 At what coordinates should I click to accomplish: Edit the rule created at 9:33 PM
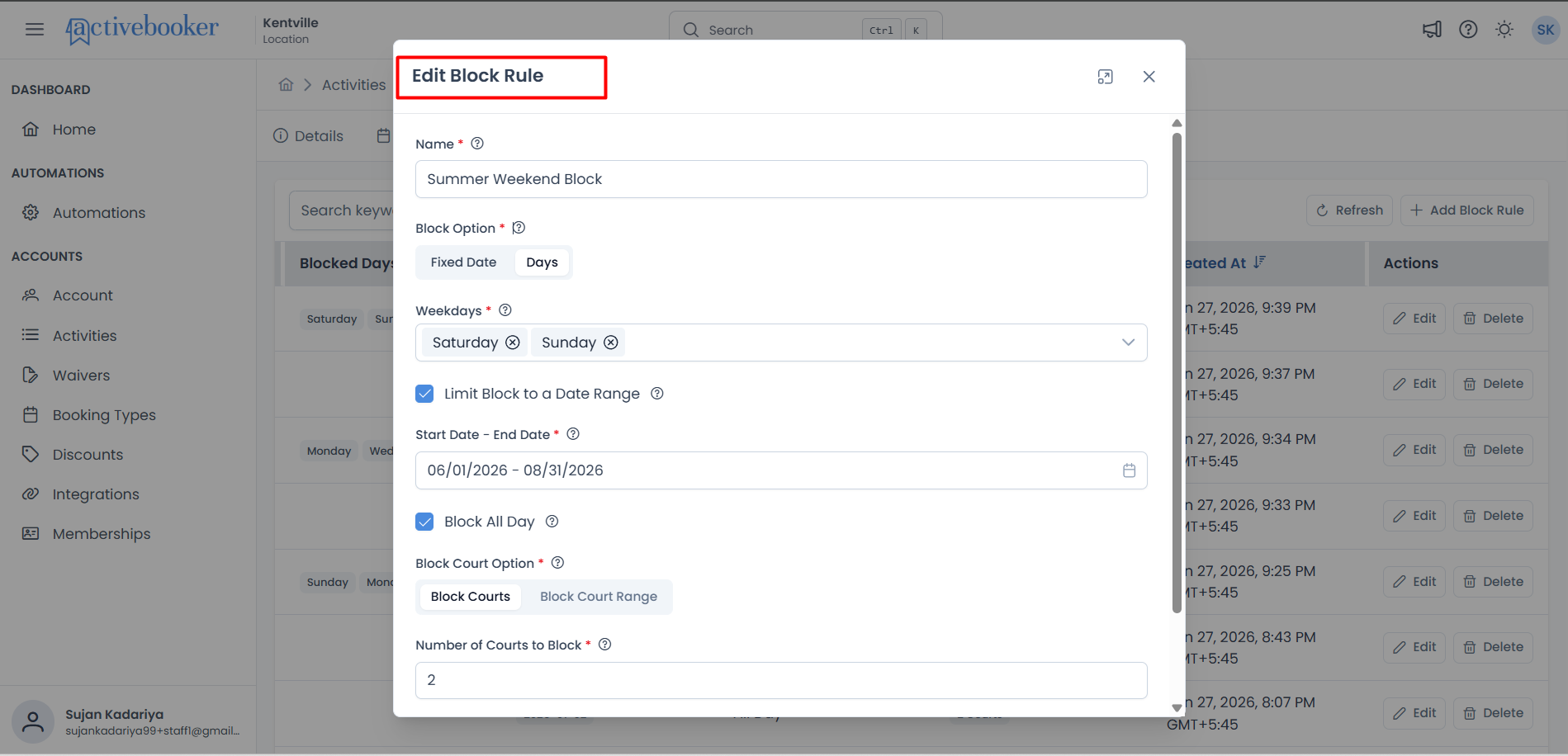(1414, 516)
